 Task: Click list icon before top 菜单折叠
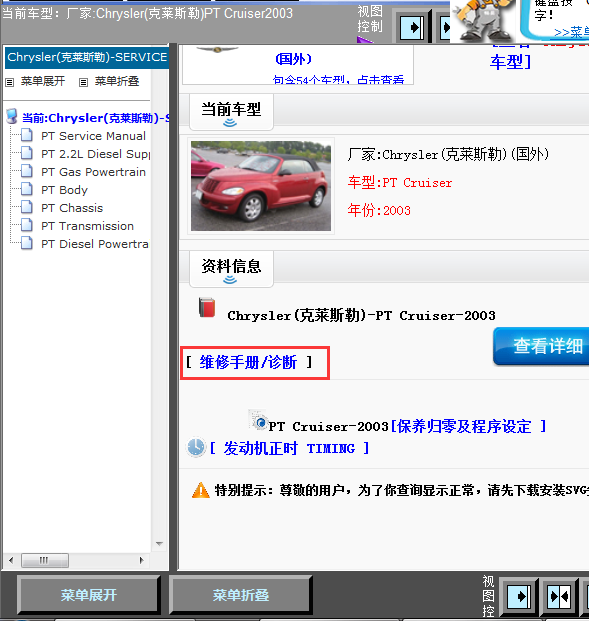click(x=83, y=82)
